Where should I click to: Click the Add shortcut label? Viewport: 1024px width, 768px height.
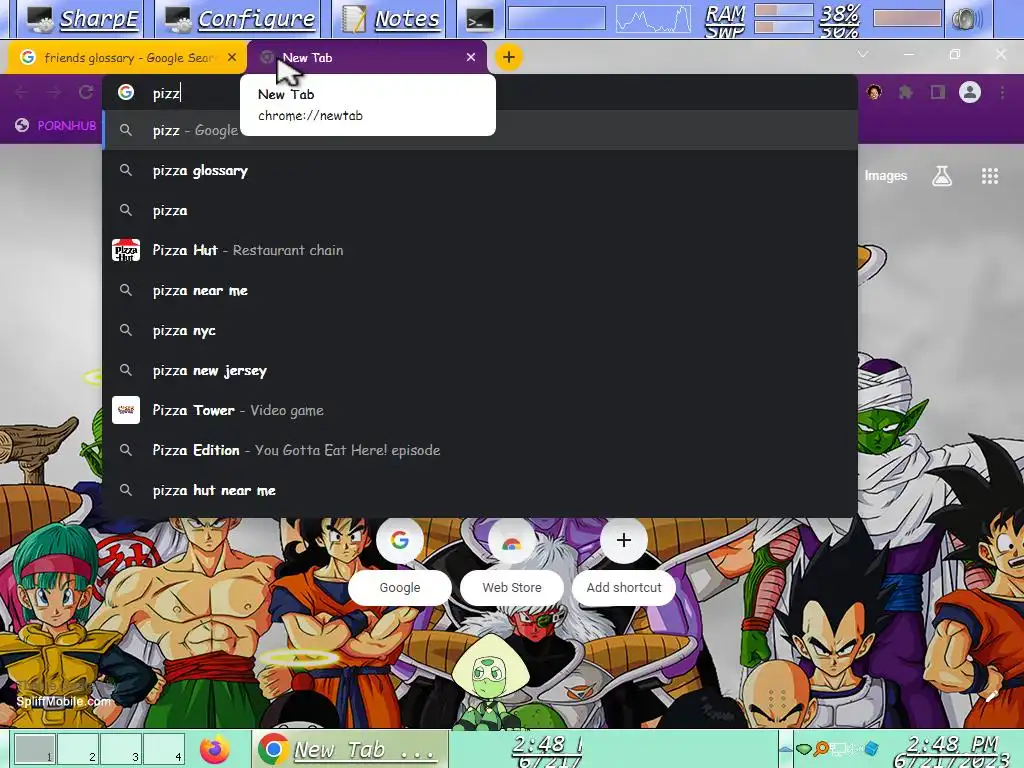[624, 587]
